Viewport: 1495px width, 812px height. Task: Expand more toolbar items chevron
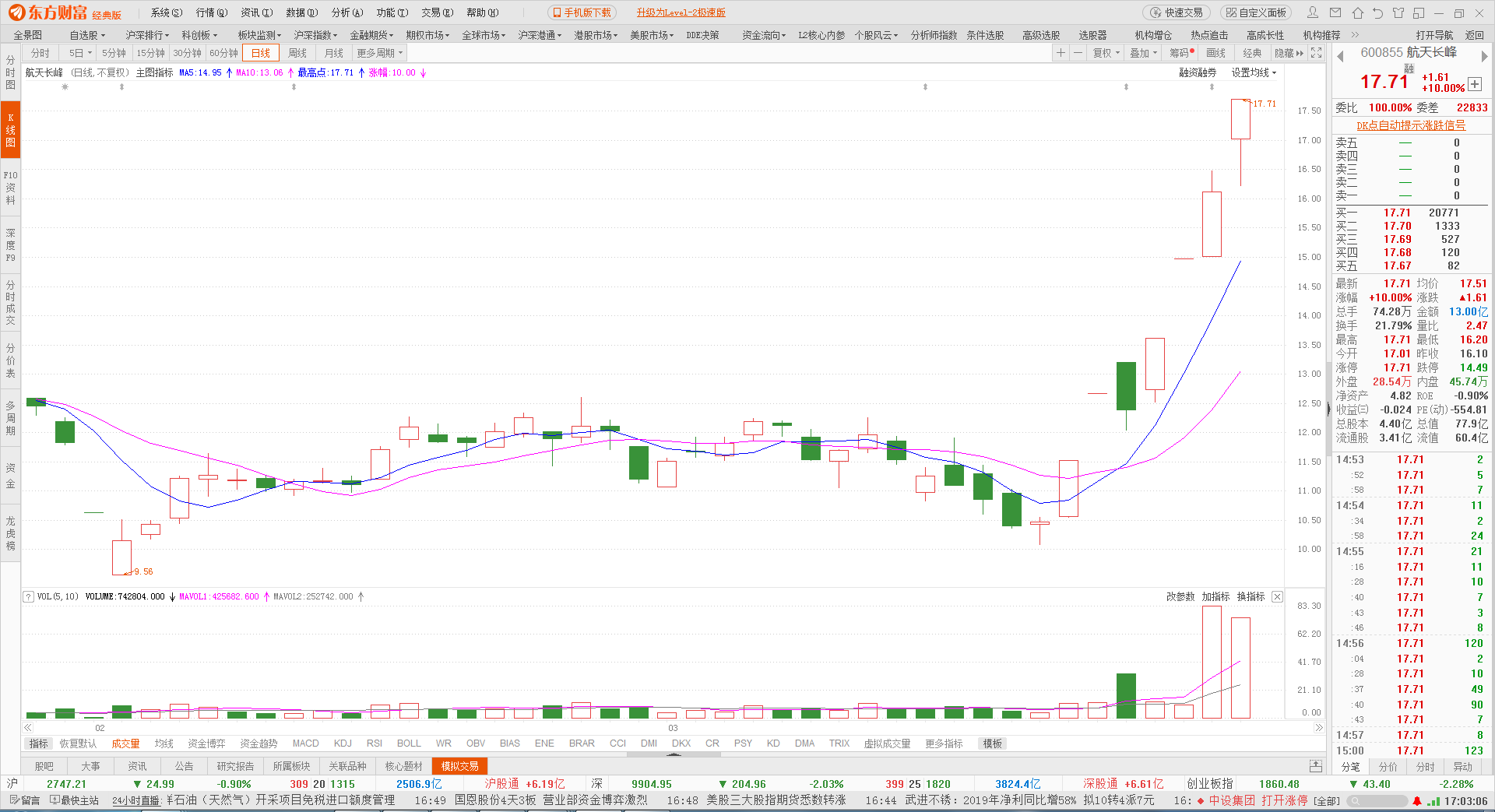pyautogui.click(x=1356, y=35)
